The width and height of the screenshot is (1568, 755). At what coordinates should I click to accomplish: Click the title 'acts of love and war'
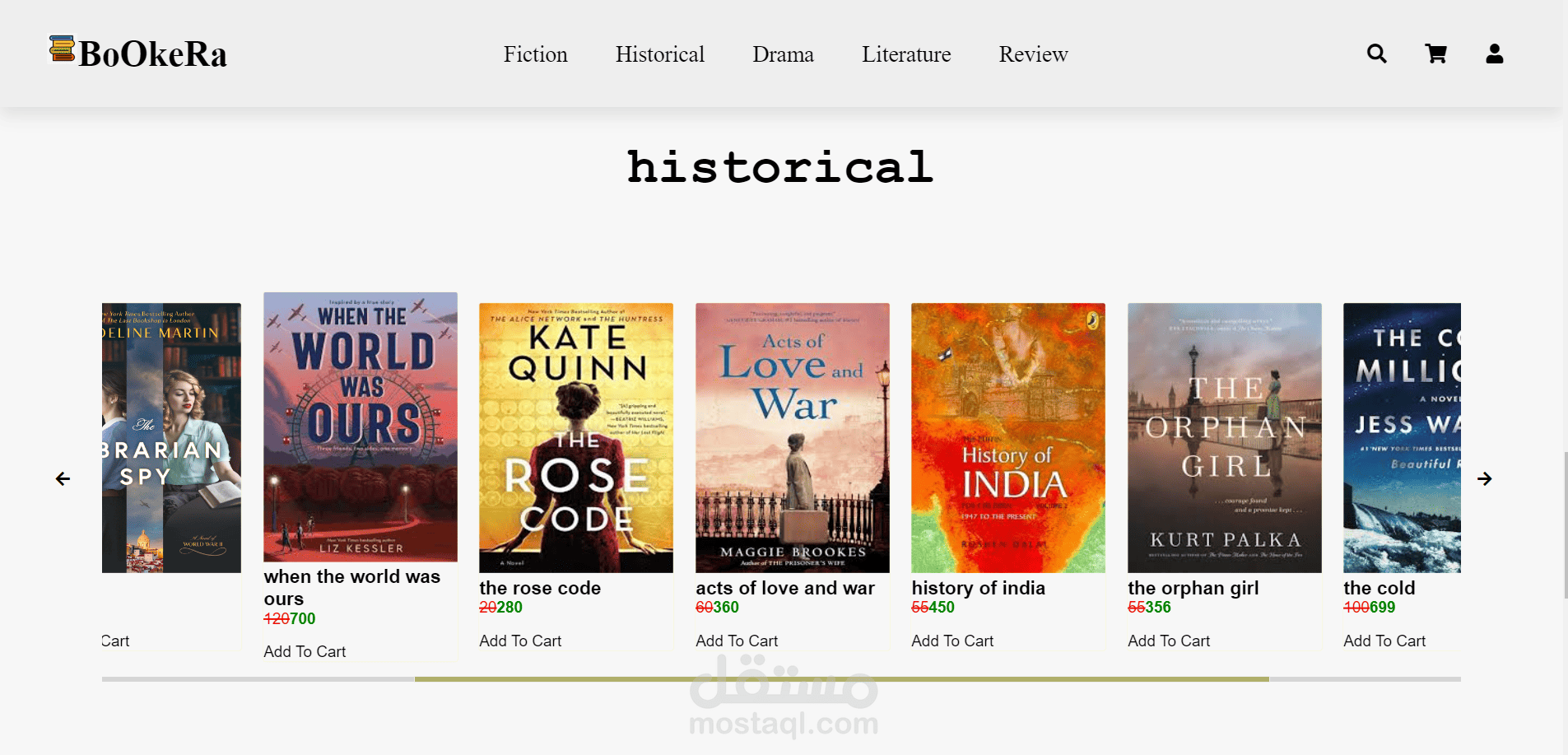785,588
